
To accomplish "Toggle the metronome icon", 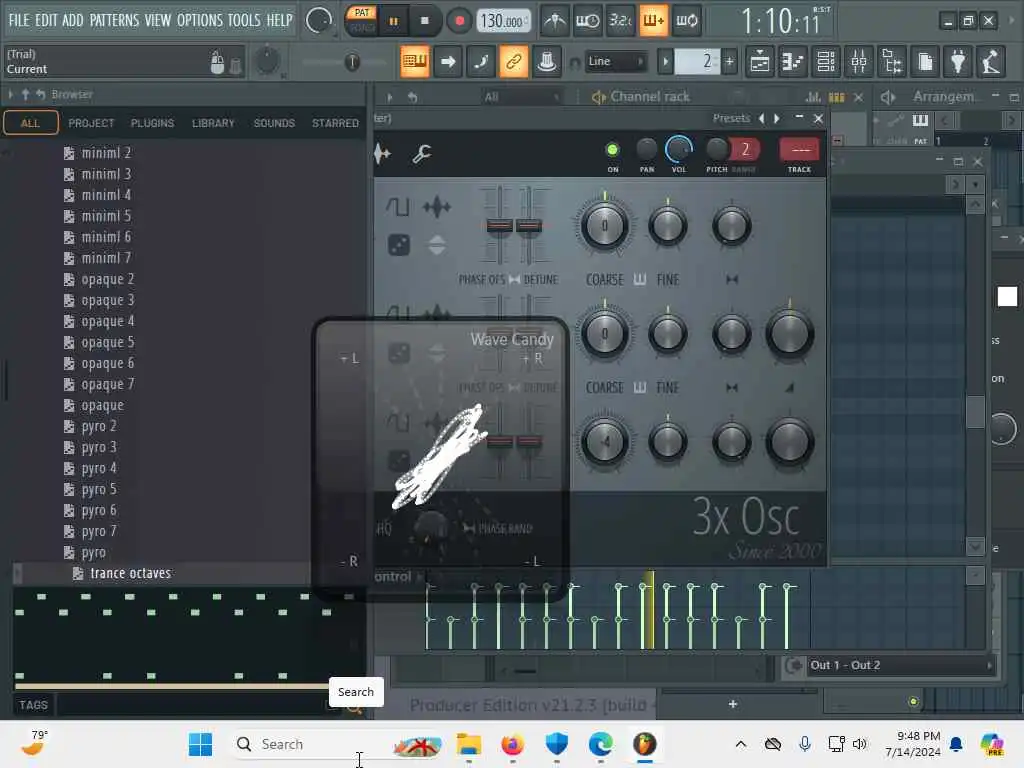I will coord(555,21).
